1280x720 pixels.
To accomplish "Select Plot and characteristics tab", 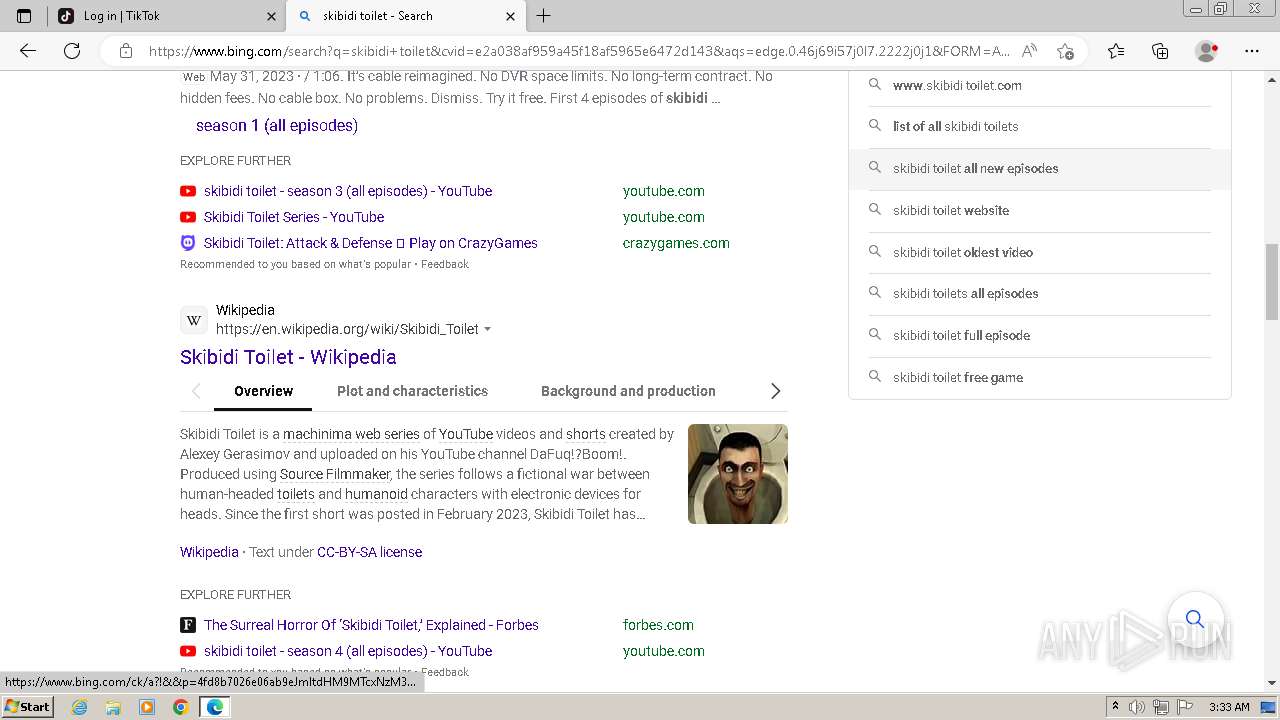I will pyautogui.click(x=412, y=391).
